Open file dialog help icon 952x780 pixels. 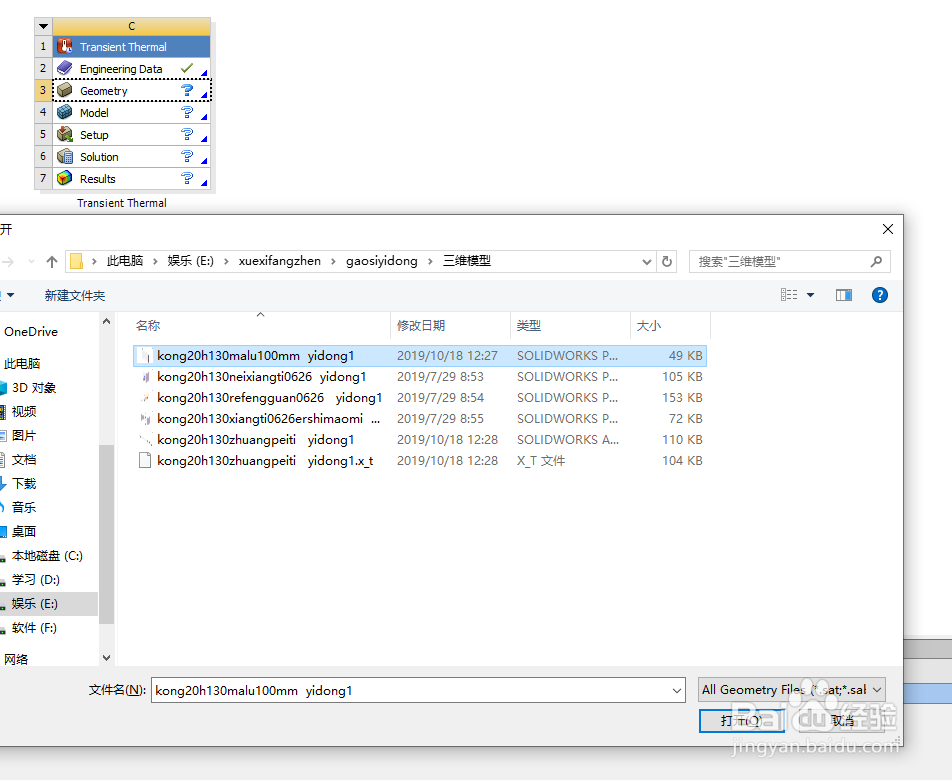coord(880,295)
